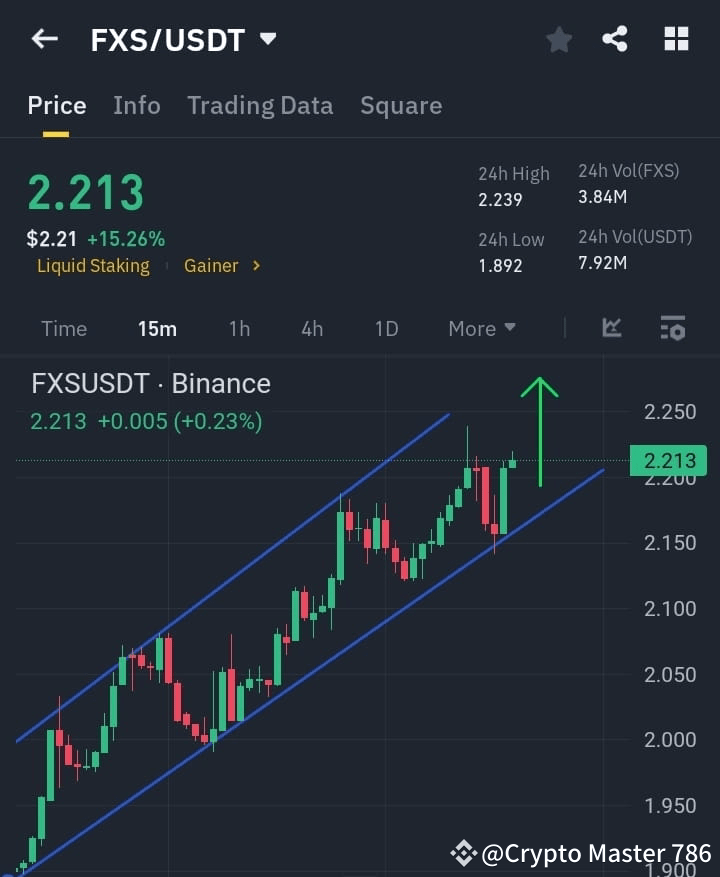The width and height of the screenshot is (720, 877).
Task: Open the Liquid Staking link
Action: [x=93, y=266]
